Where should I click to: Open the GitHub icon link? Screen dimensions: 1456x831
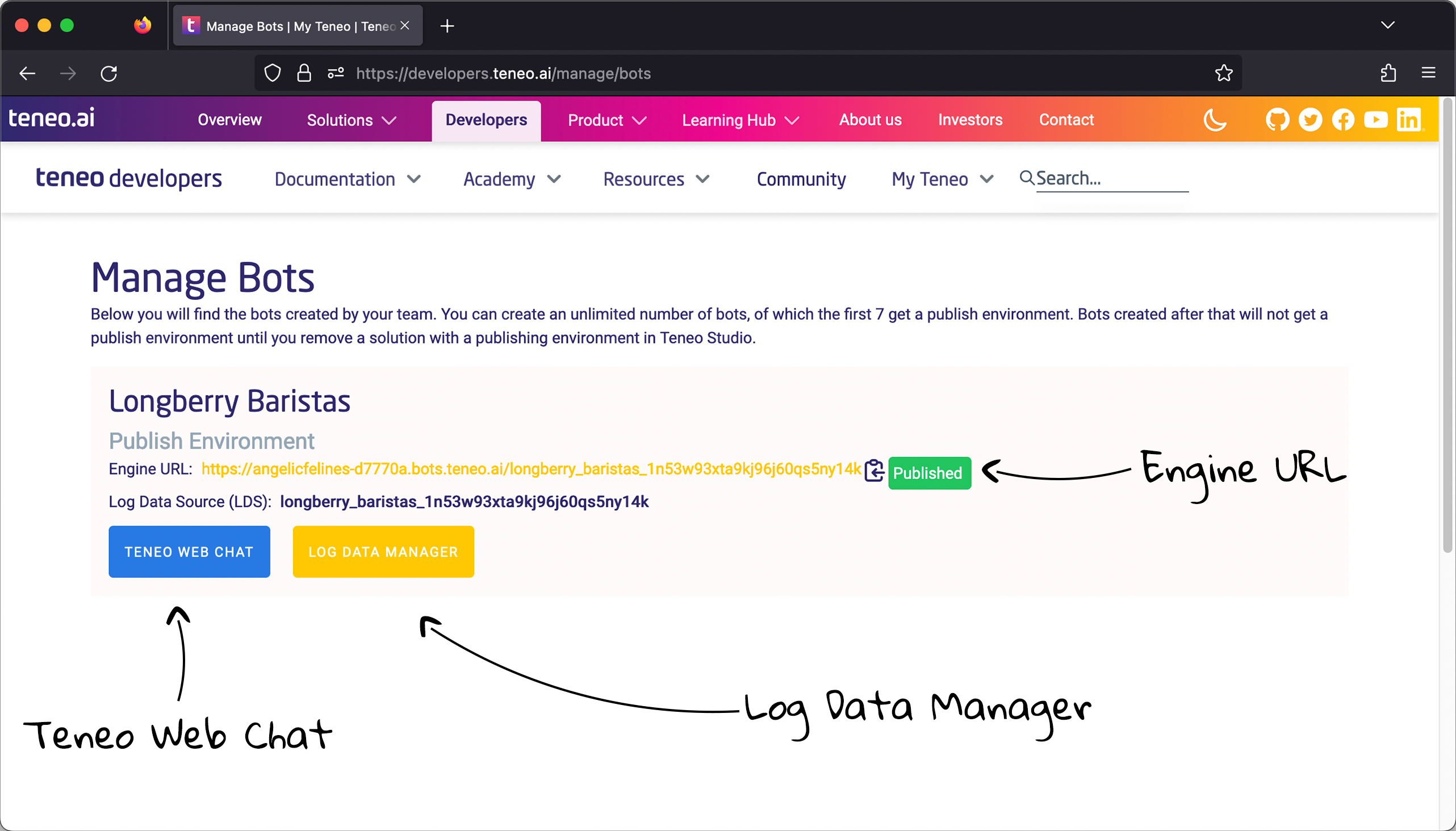1277,120
